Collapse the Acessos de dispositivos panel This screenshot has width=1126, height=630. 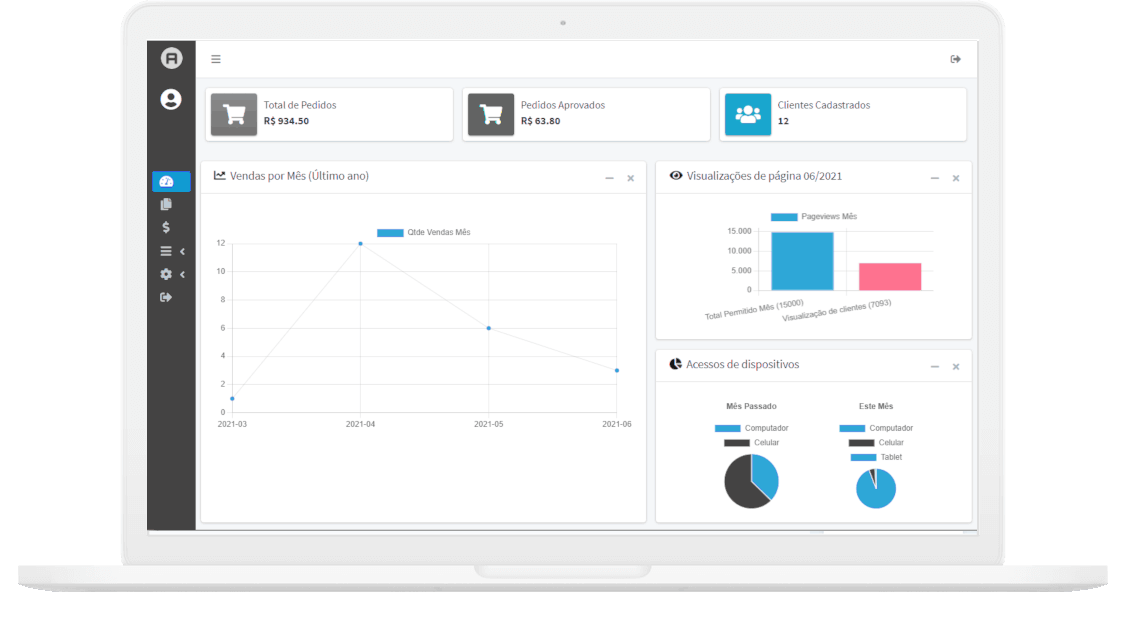pyautogui.click(x=934, y=366)
